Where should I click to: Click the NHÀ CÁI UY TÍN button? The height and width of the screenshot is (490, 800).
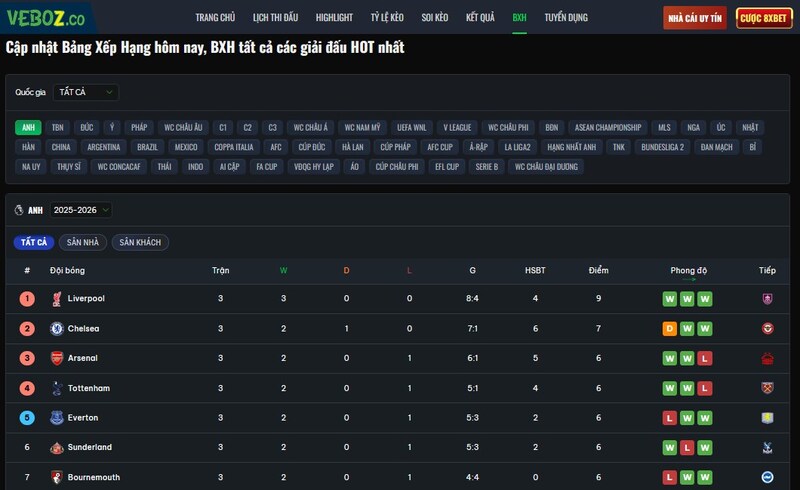point(695,18)
